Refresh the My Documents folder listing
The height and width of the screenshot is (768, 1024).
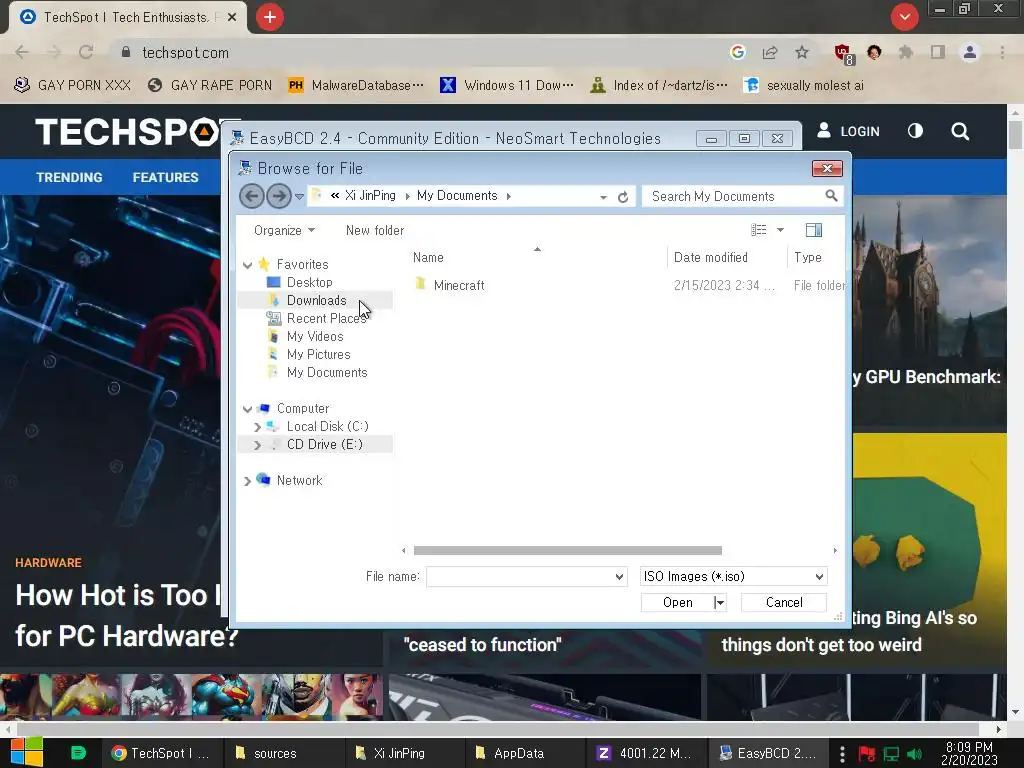point(623,197)
